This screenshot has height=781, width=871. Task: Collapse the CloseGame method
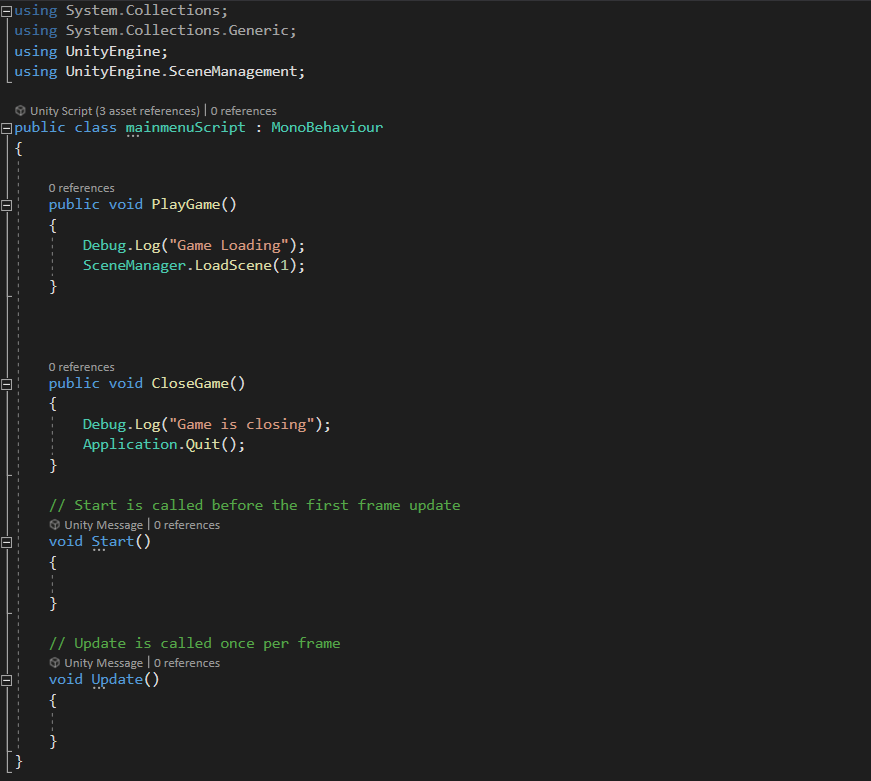point(6,384)
